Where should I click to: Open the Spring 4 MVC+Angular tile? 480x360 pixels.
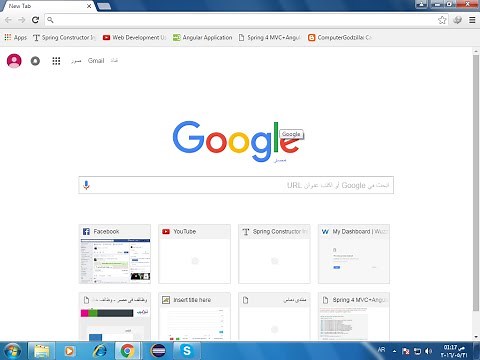pyautogui.click(x=354, y=316)
